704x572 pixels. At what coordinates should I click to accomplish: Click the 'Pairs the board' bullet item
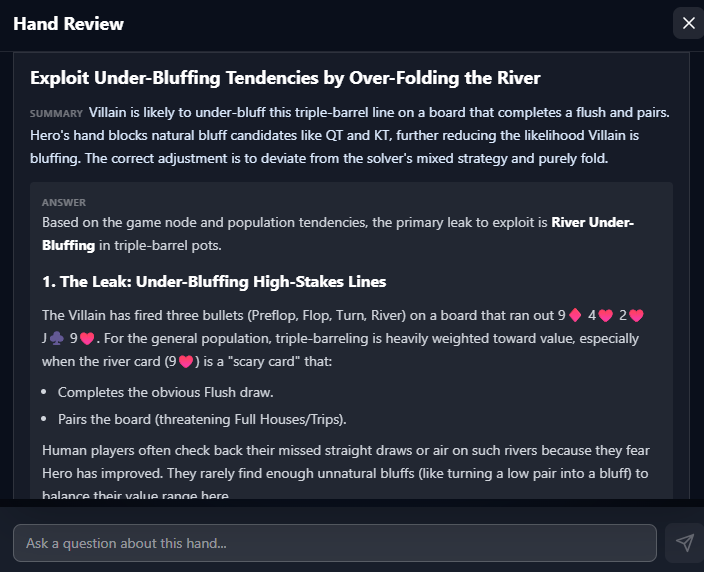point(186,418)
